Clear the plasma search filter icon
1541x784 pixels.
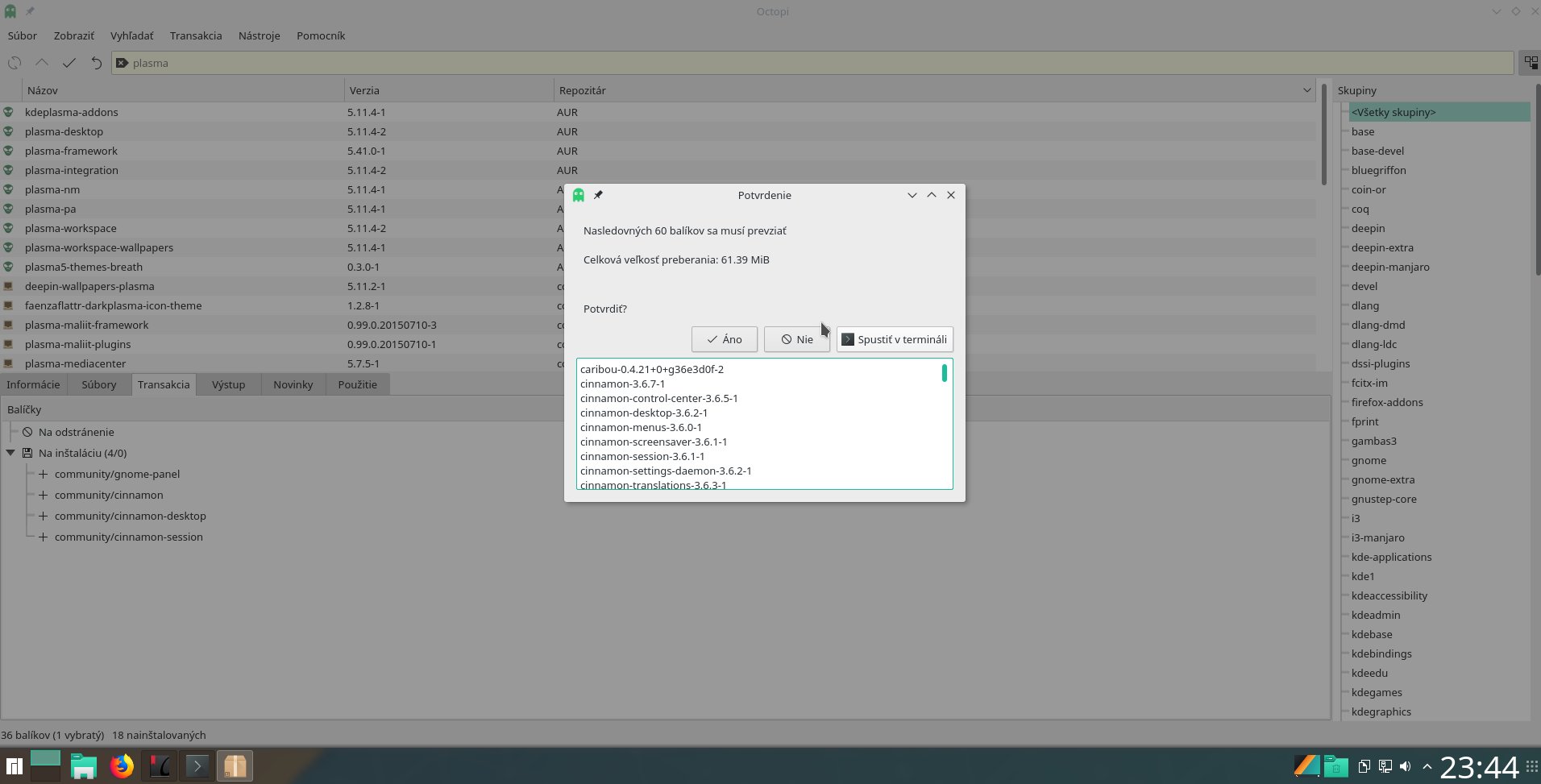coord(122,63)
